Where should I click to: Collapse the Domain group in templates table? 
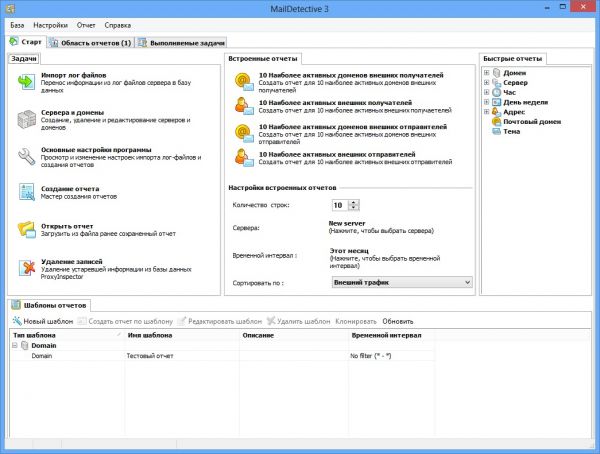coord(16,345)
